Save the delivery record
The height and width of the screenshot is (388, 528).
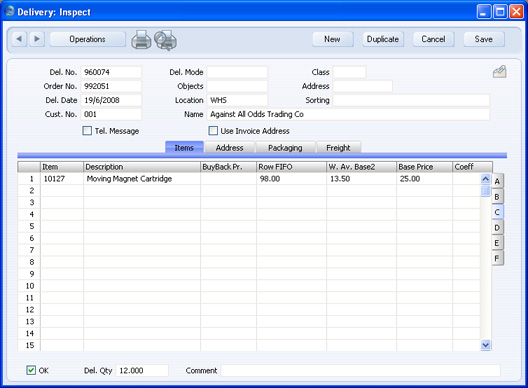pyautogui.click(x=484, y=39)
